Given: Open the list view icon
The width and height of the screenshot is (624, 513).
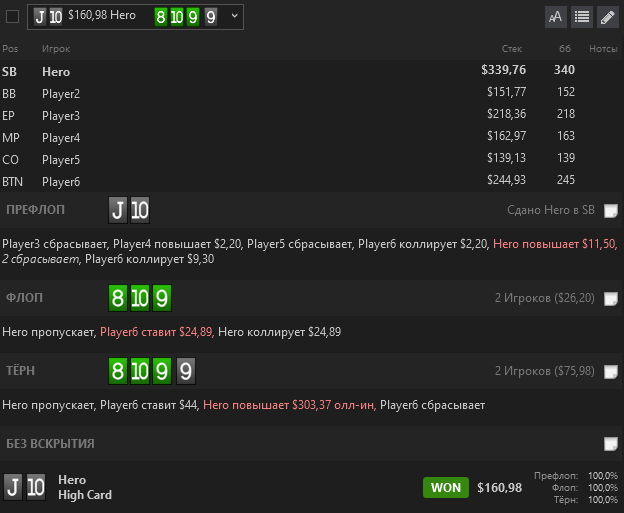Looking at the screenshot, I should pos(582,17).
